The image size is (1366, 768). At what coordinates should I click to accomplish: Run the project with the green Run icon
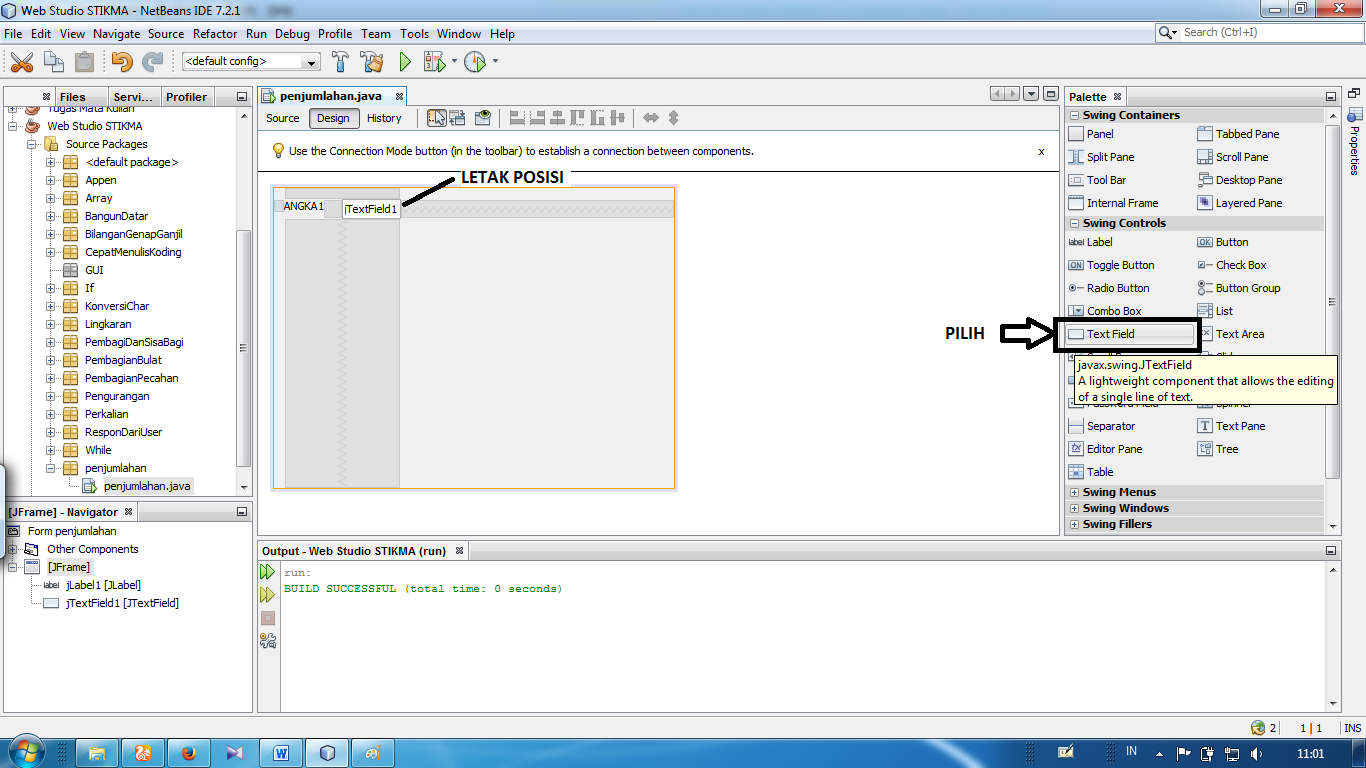tap(404, 61)
